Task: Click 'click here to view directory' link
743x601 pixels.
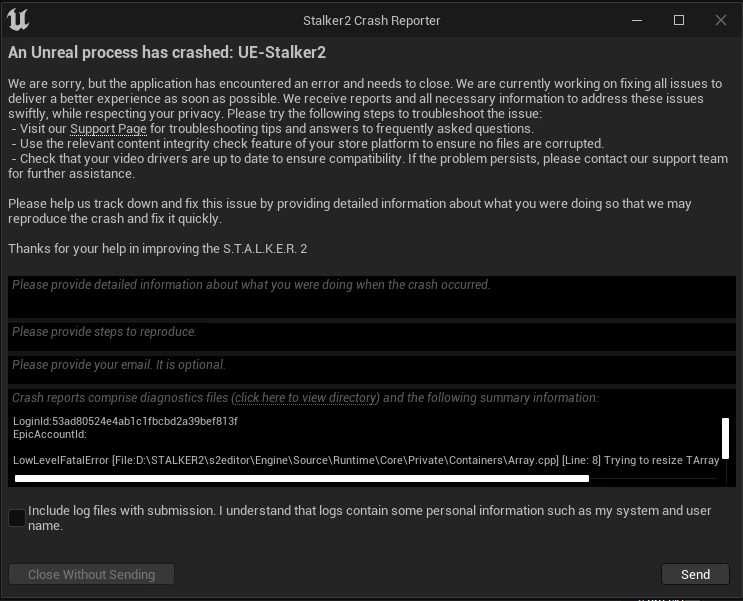Action: pos(305,398)
